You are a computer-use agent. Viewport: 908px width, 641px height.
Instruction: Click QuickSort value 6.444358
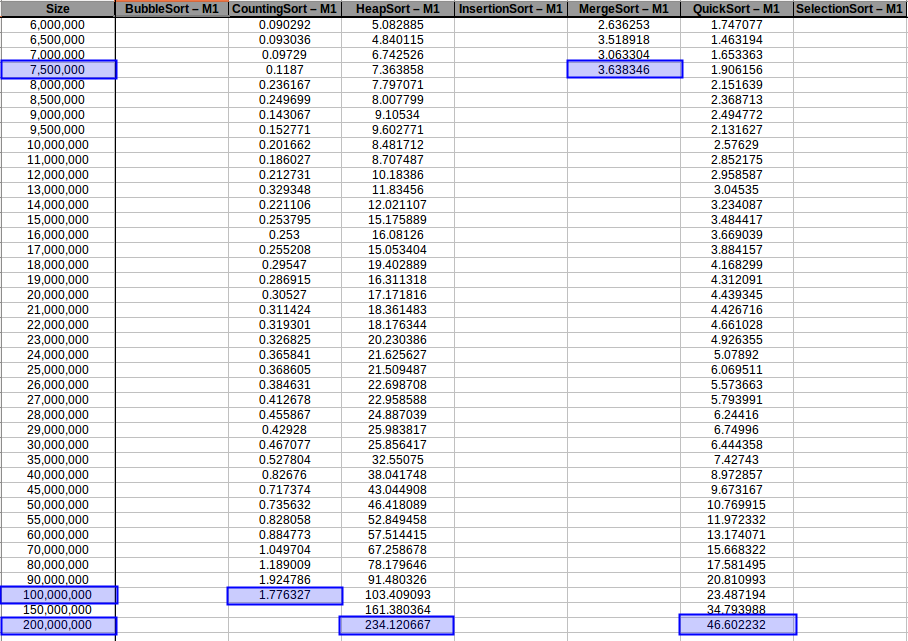point(737,445)
